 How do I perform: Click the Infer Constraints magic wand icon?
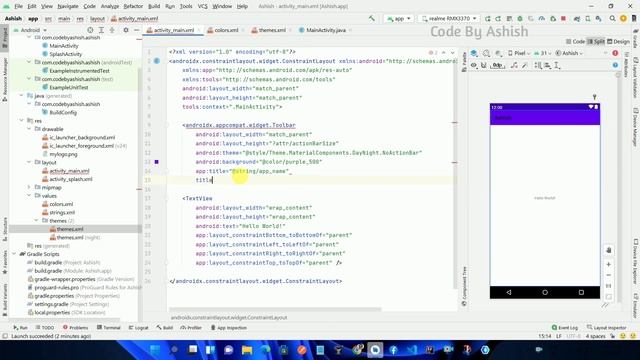point(525,65)
